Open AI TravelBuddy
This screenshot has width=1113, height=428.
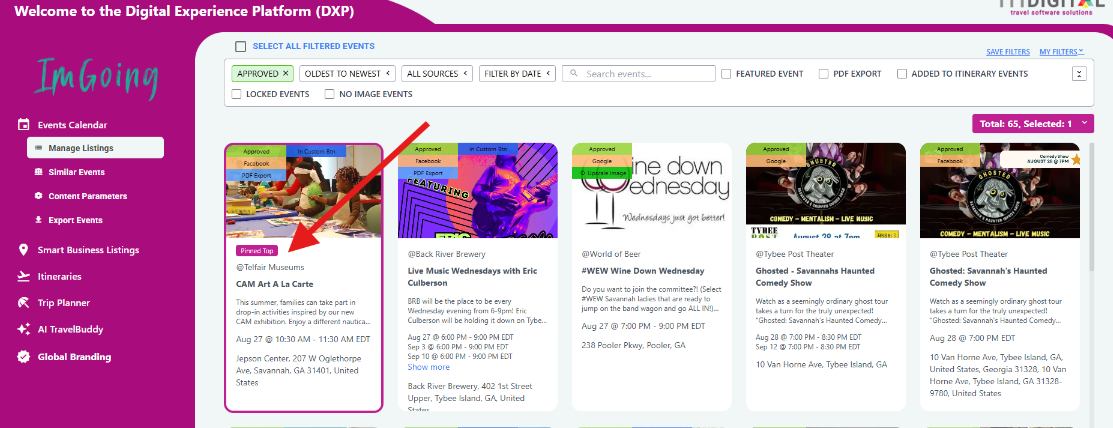click(x=70, y=329)
